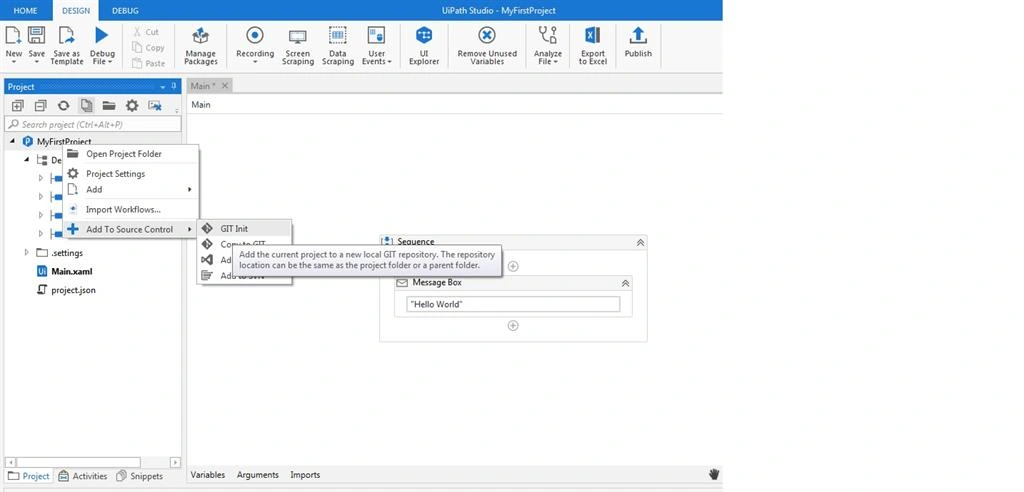Pin the Project panel with auto-hide pin
This screenshot has width=1024, height=492.
174,86
